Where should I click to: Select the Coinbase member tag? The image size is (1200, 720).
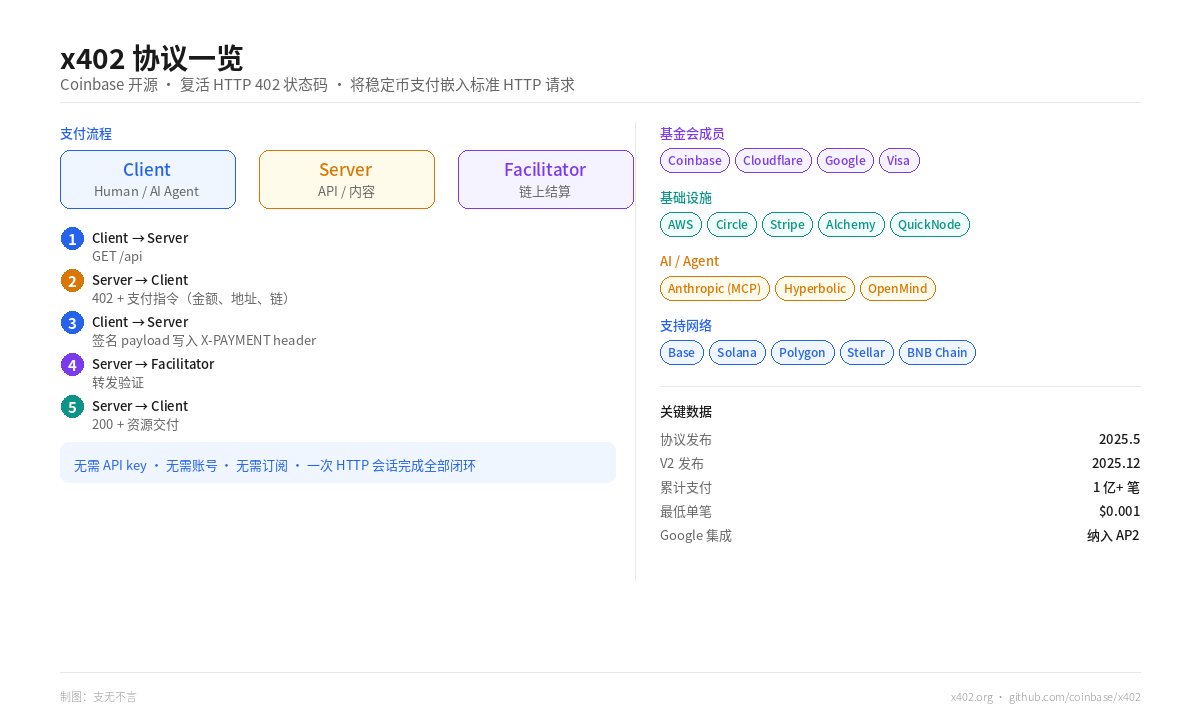click(x=694, y=161)
